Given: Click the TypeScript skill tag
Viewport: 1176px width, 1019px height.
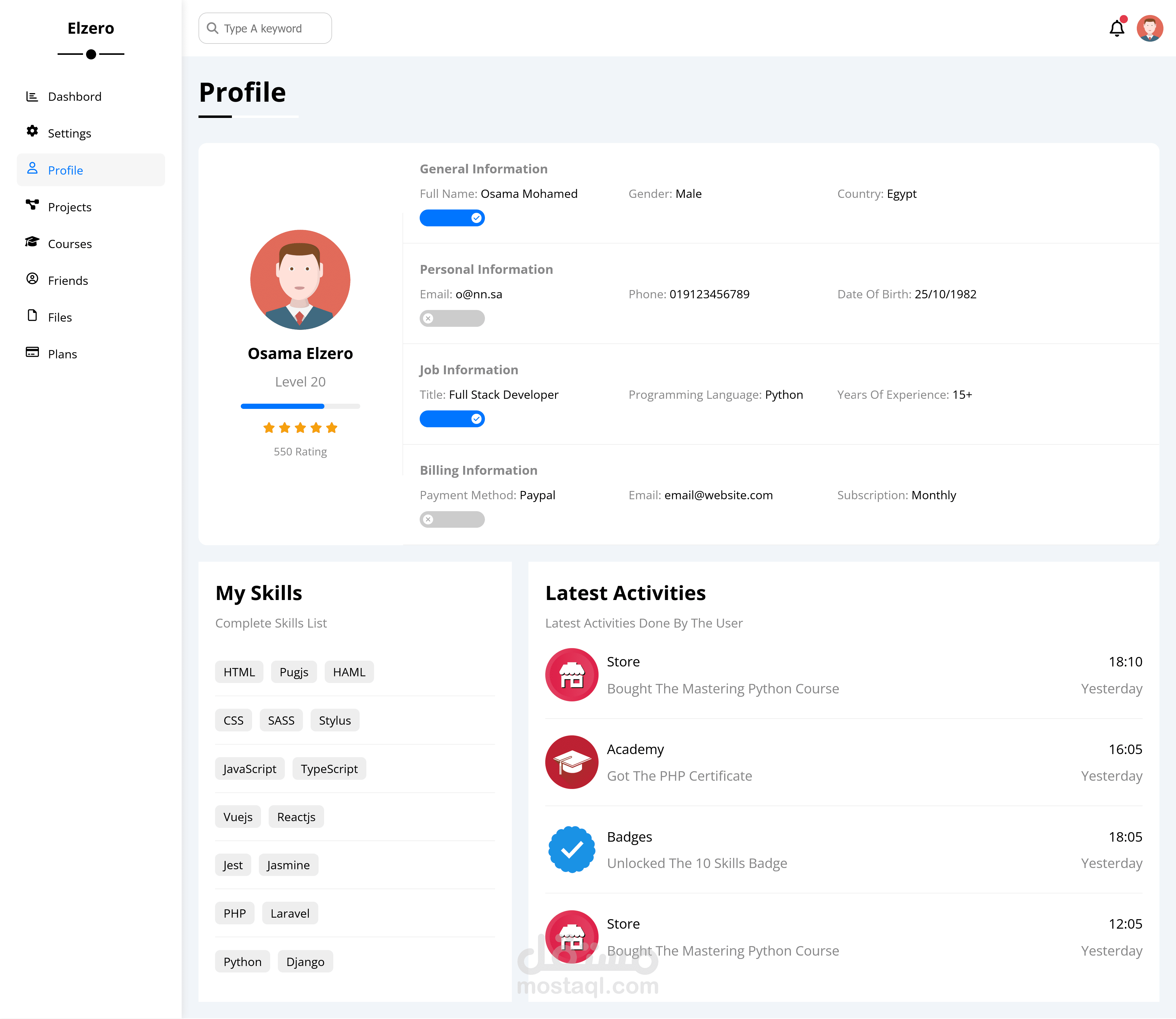Looking at the screenshot, I should pos(329,769).
